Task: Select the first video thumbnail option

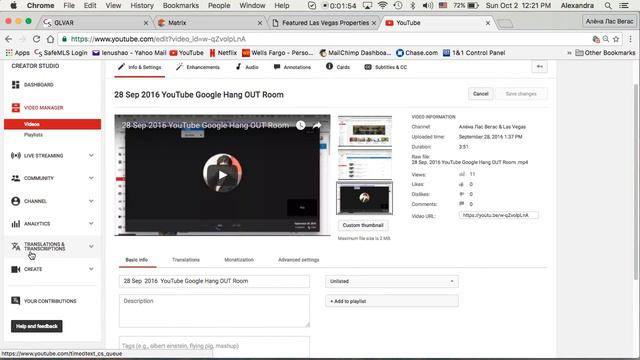Action: (365, 131)
